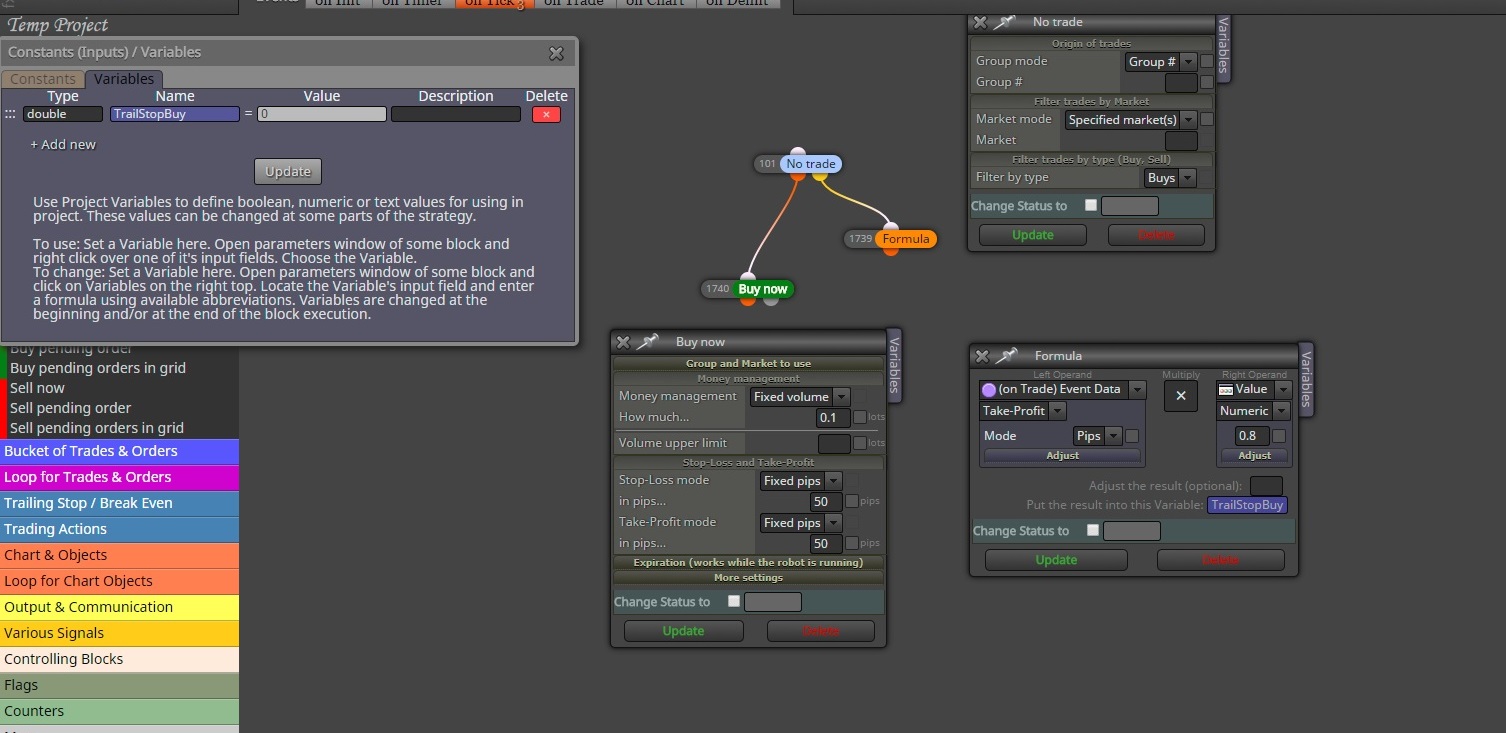Image resolution: width=1506 pixels, height=733 pixels.
Task: Delete the TrailStopBuy variable with red X
Action: point(546,114)
